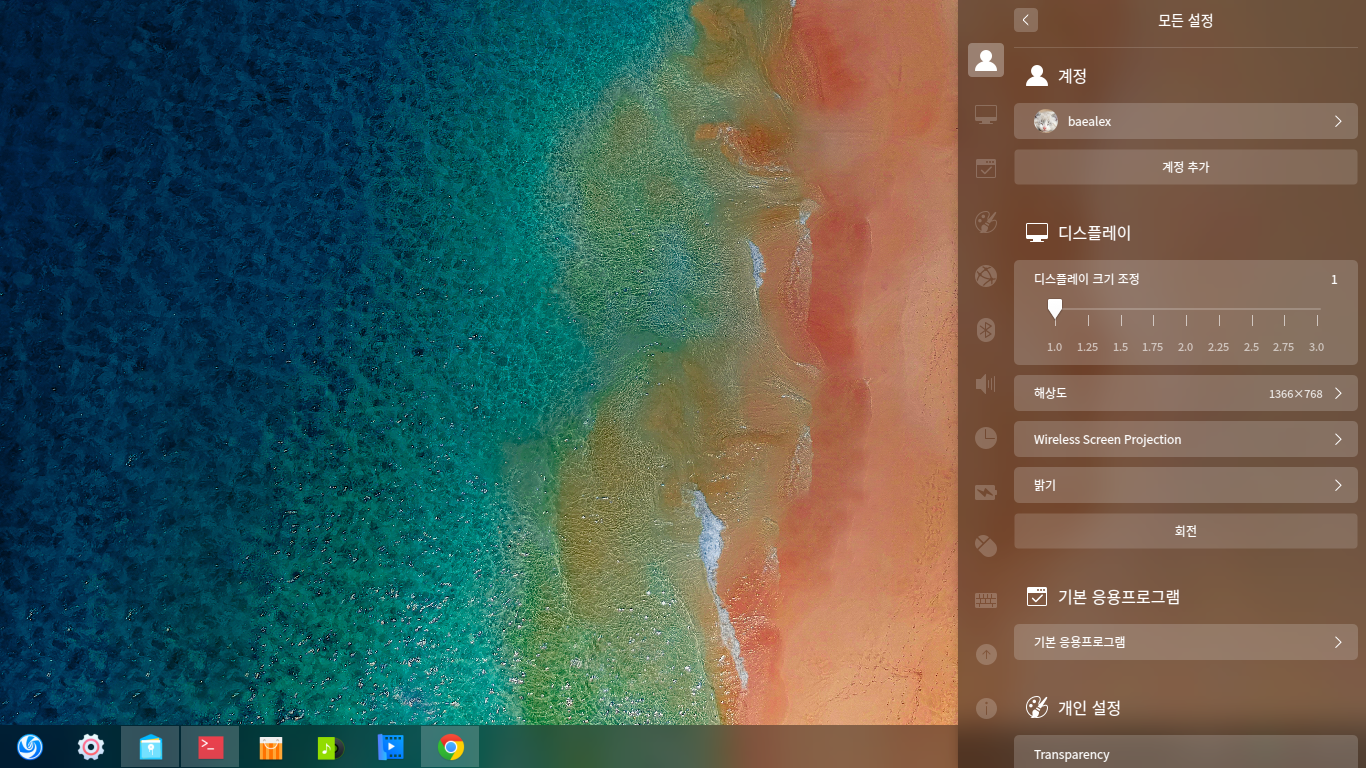The width and height of the screenshot is (1366, 768).
Task: Select the Mouse settings sidebar icon
Action: [x=986, y=546]
